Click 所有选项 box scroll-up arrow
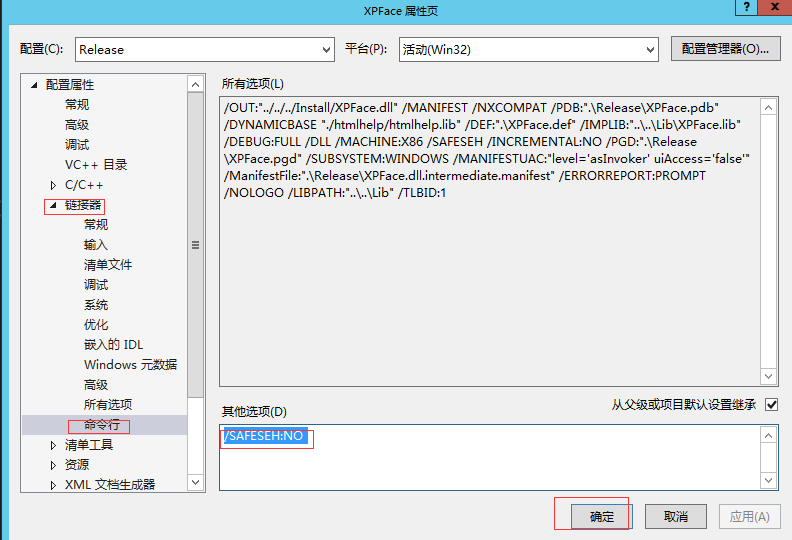The height and width of the screenshot is (540, 792). [x=768, y=107]
